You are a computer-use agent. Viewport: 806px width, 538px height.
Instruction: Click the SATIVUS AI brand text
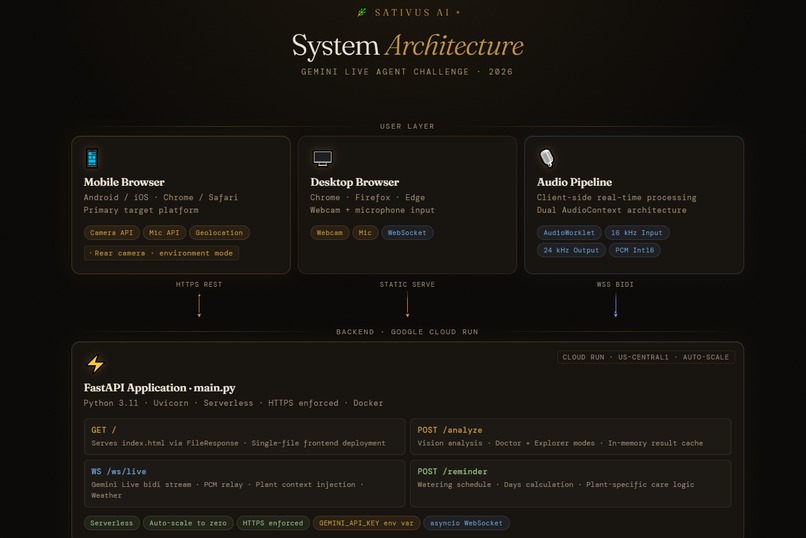(412, 13)
